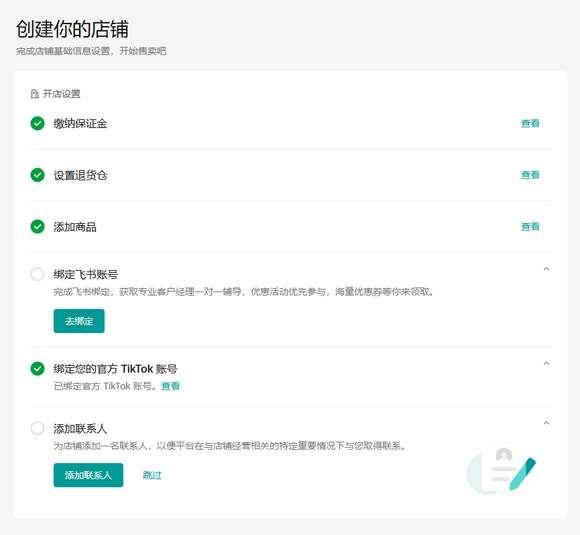Click green checkmark next to 设置退货仓

(x=37, y=175)
